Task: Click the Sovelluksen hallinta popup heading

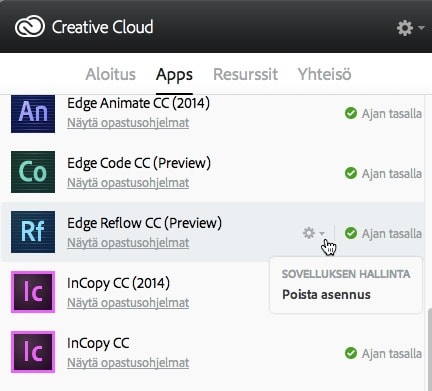Action: pos(346,274)
